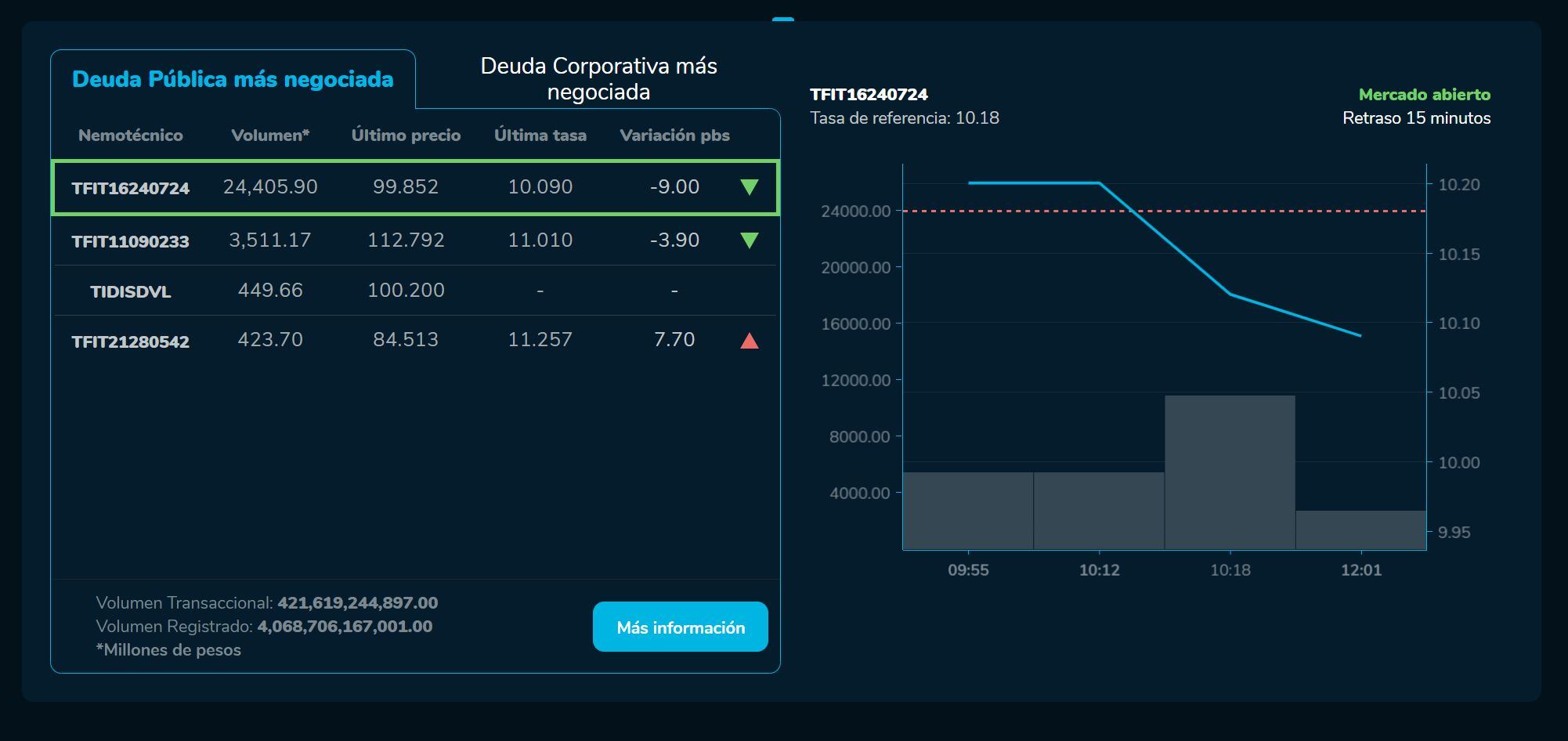Click green down arrow for TFIT16240724
This screenshot has height=741, width=1568.
[x=749, y=187]
